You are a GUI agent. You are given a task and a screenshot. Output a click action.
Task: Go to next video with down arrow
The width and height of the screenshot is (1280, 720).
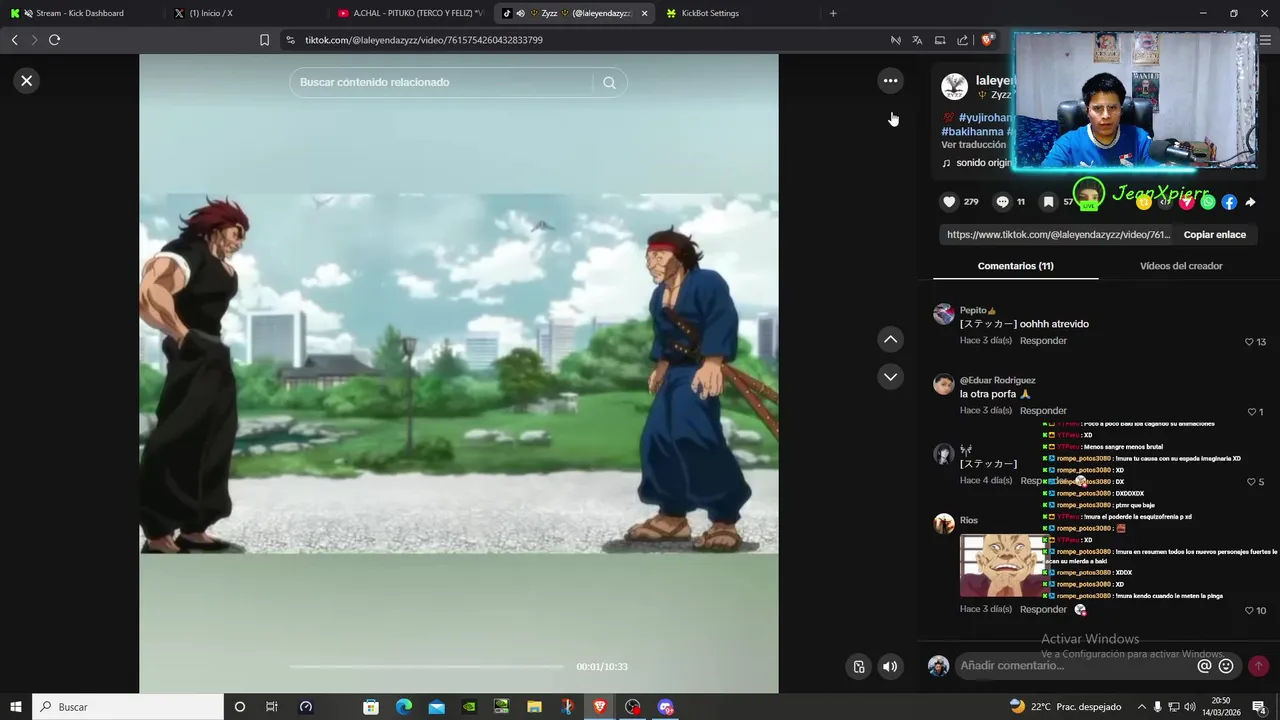pos(890,377)
